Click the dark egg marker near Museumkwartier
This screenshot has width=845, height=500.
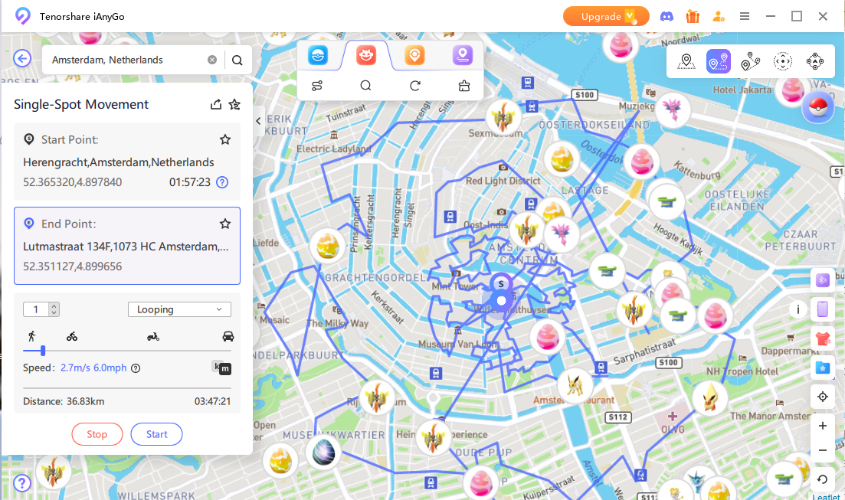[324, 453]
